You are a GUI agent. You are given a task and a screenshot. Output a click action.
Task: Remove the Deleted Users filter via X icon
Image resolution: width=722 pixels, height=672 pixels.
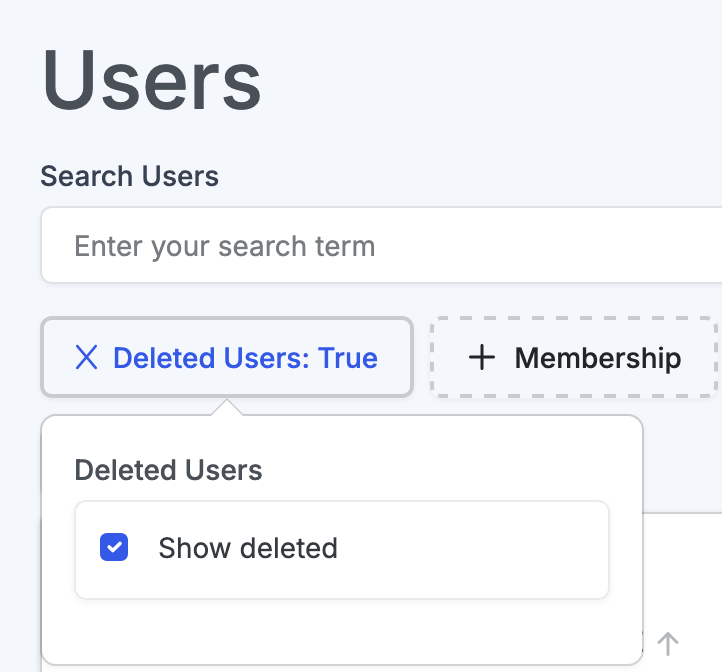coord(87,358)
